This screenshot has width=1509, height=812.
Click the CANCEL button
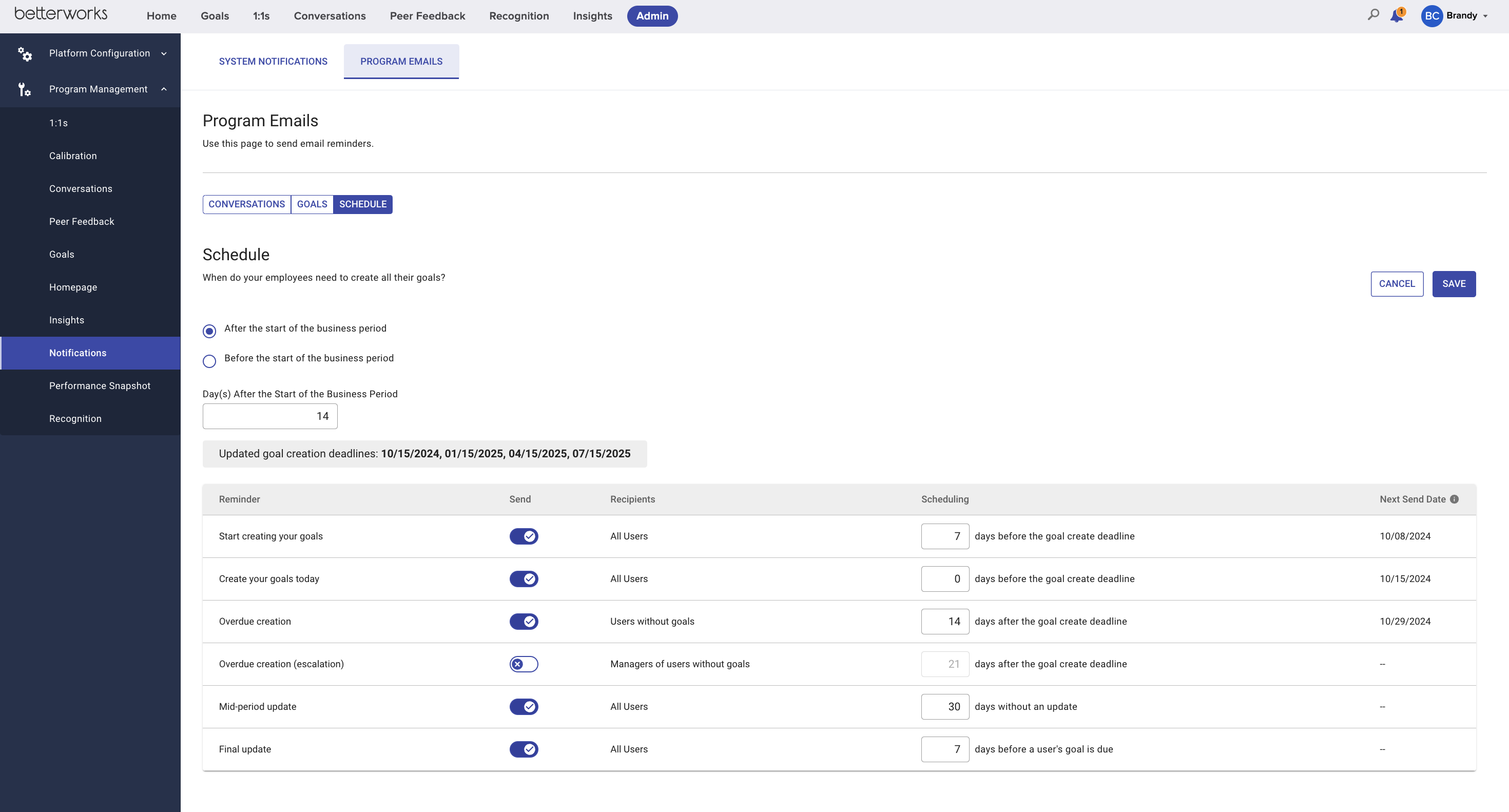pyautogui.click(x=1397, y=283)
